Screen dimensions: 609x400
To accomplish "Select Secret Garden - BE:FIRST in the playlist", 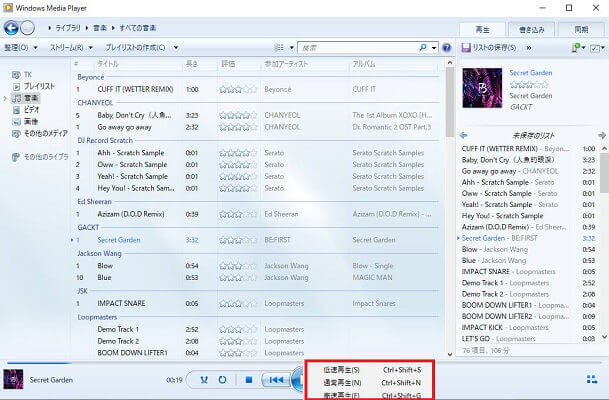I will coord(527,238).
